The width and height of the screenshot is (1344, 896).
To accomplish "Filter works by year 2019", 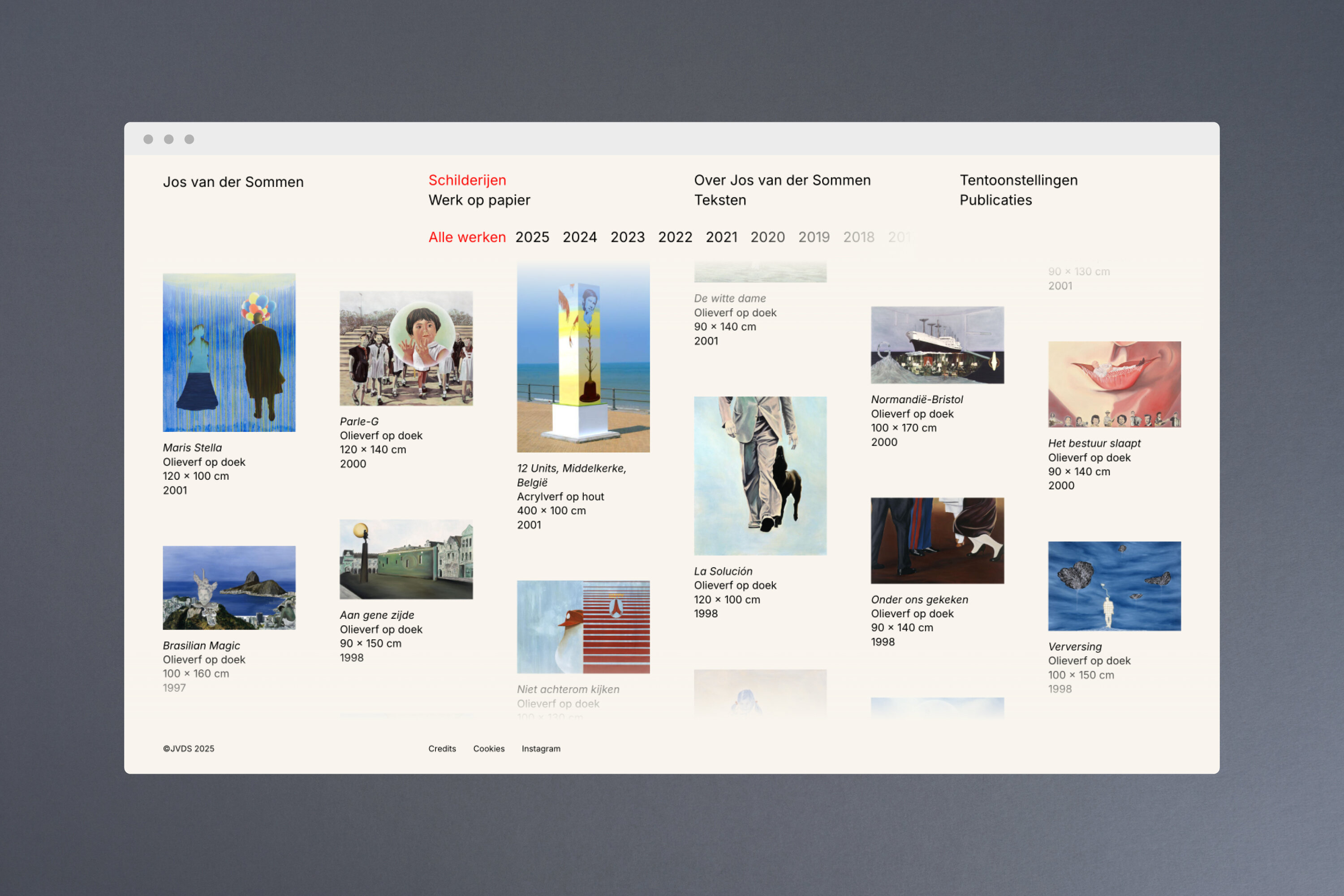I will pos(814,237).
